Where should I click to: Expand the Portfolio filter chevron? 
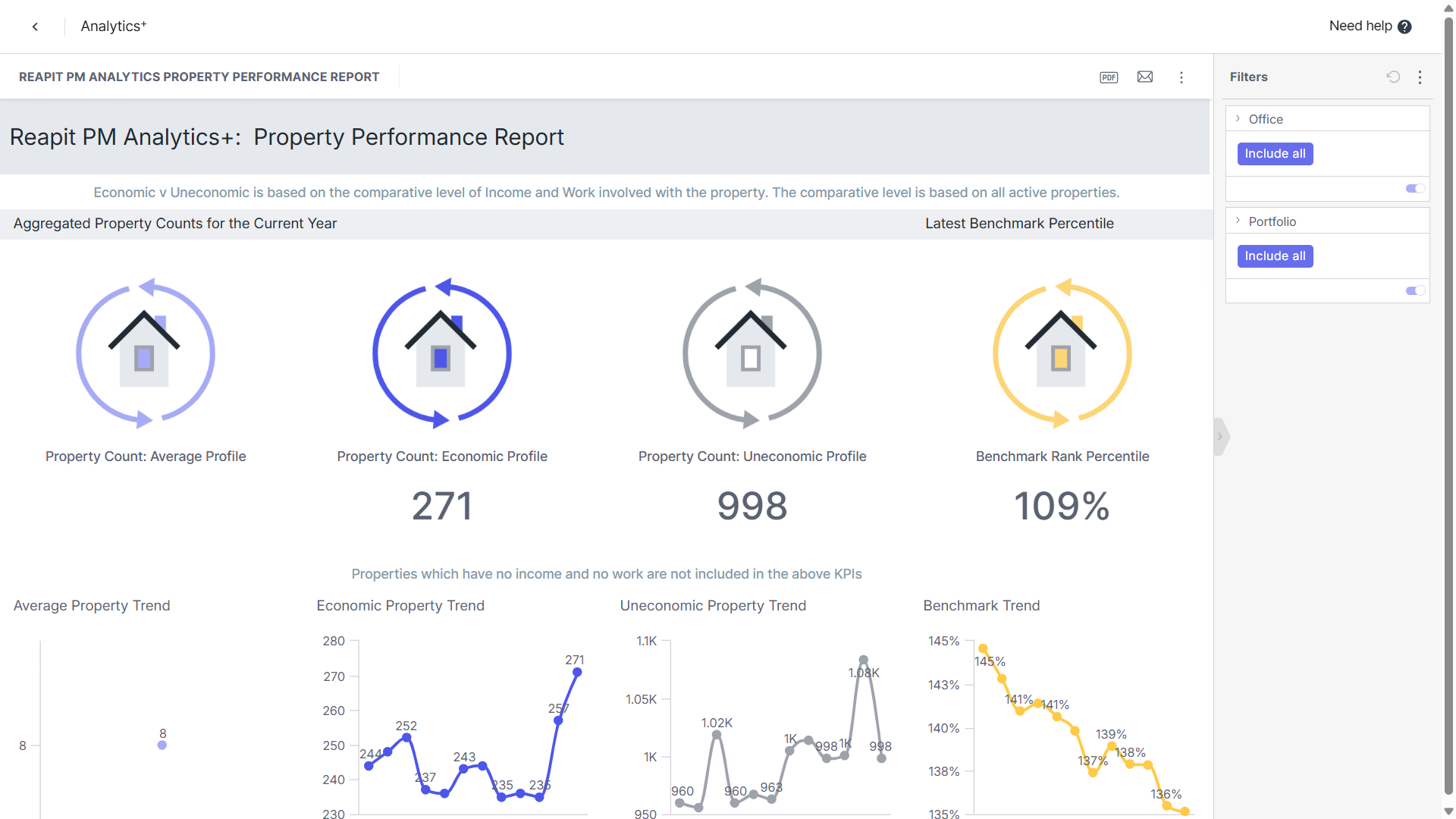pyautogui.click(x=1238, y=221)
